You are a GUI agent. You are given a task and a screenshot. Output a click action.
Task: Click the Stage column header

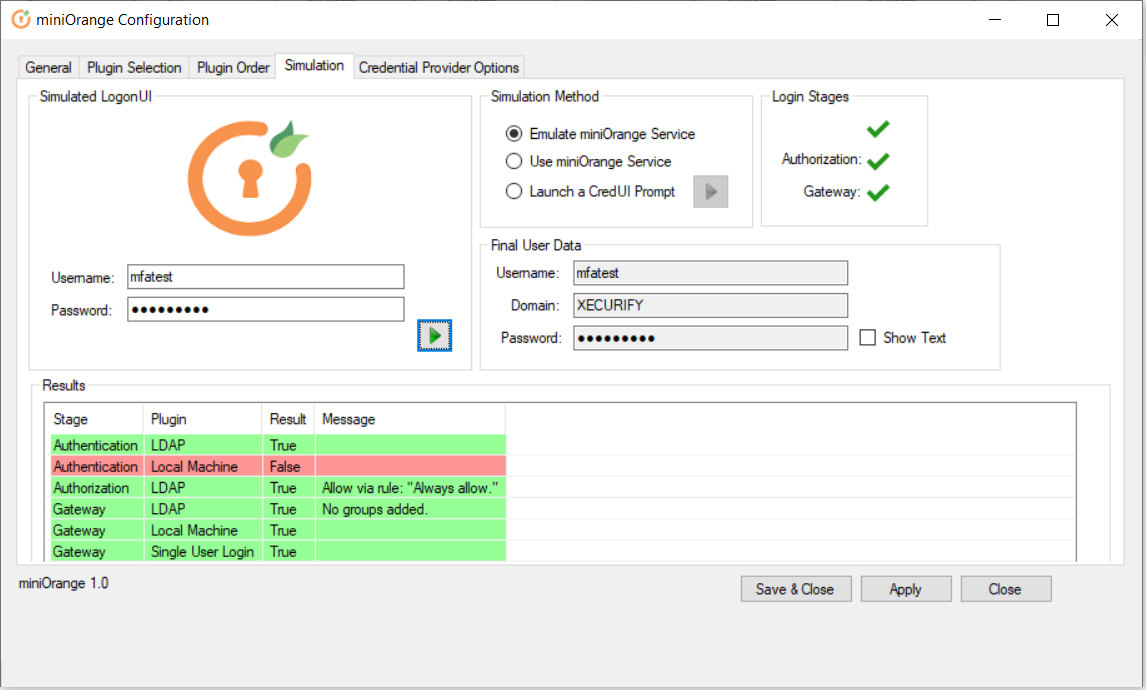coord(94,420)
